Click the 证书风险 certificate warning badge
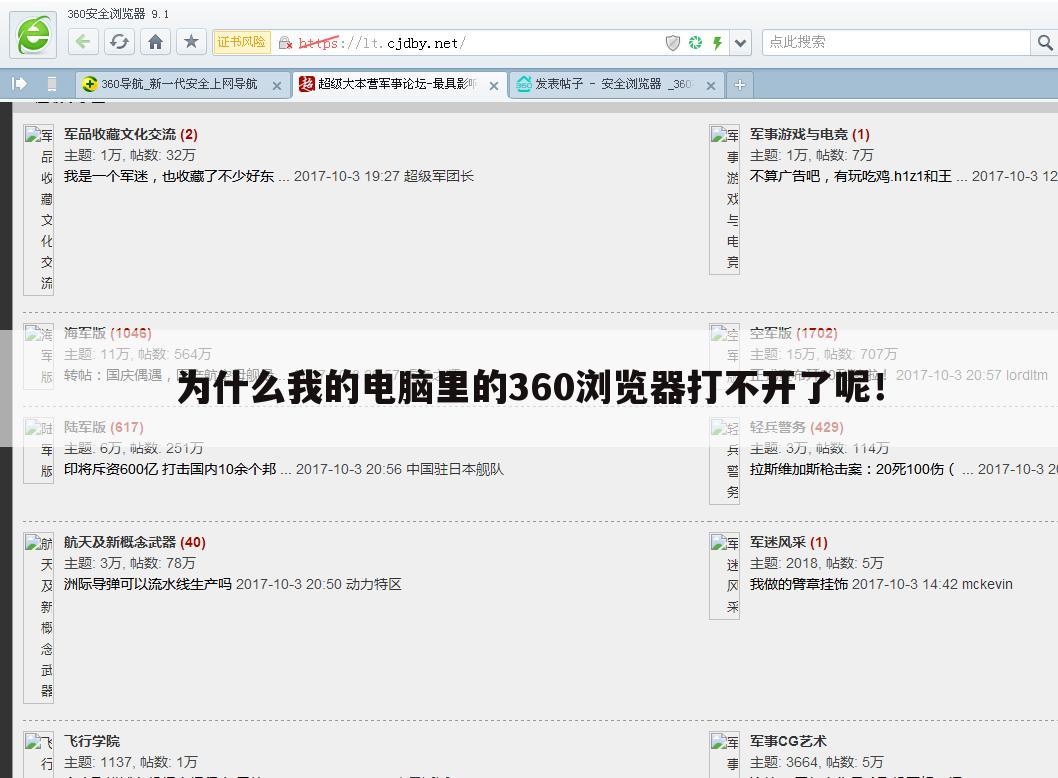Screen dimensions: 1058x778 pyautogui.click(x=242, y=42)
